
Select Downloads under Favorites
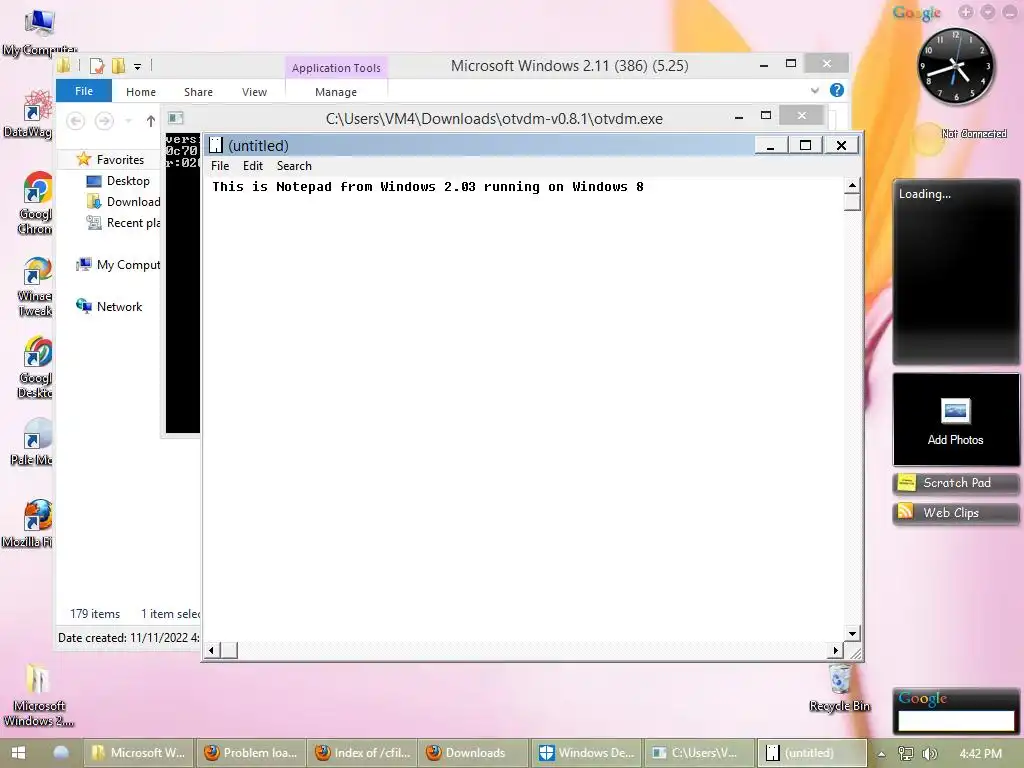pos(123,202)
